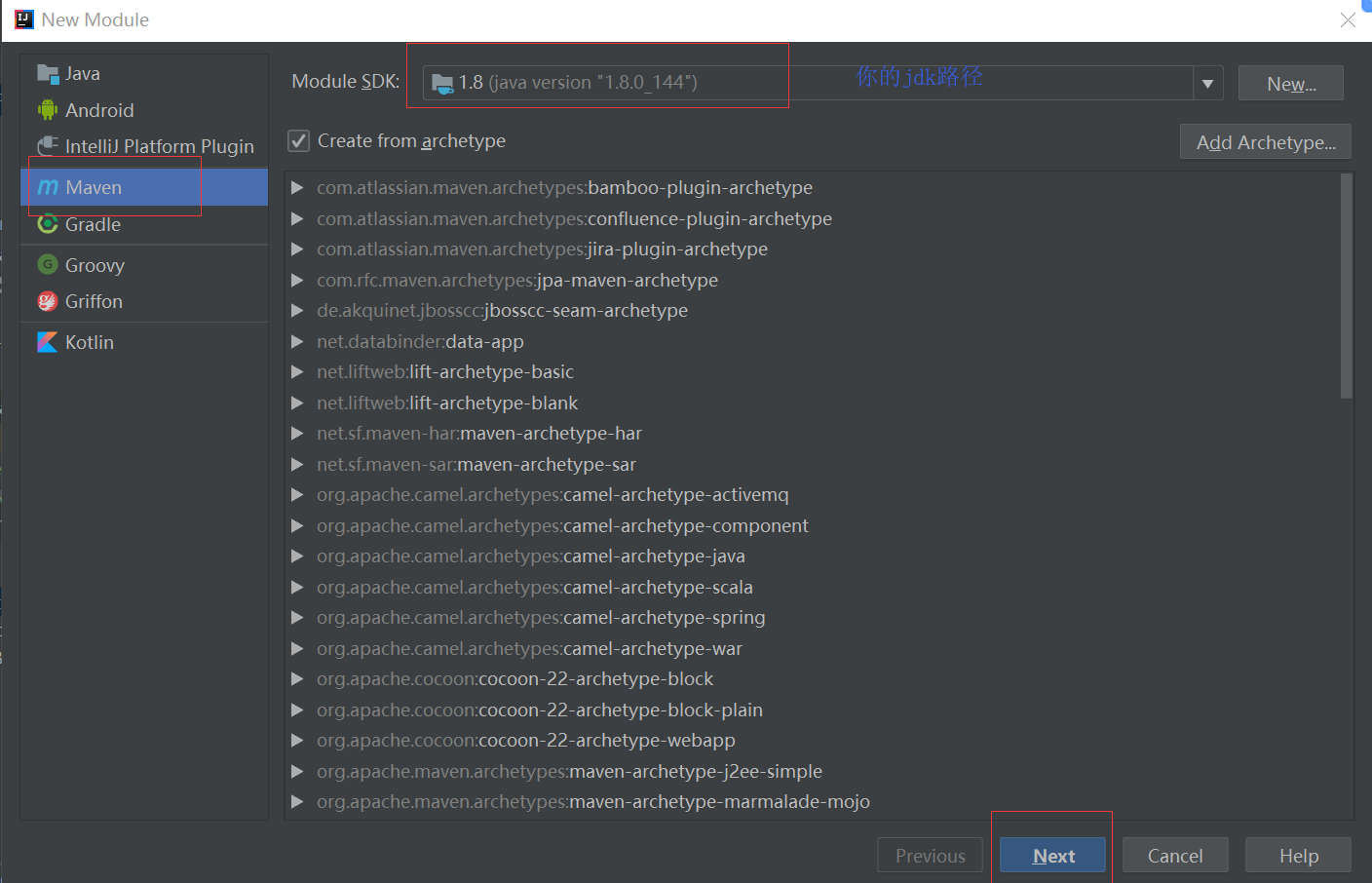Select Gradle module type

[x=144, y=224]
